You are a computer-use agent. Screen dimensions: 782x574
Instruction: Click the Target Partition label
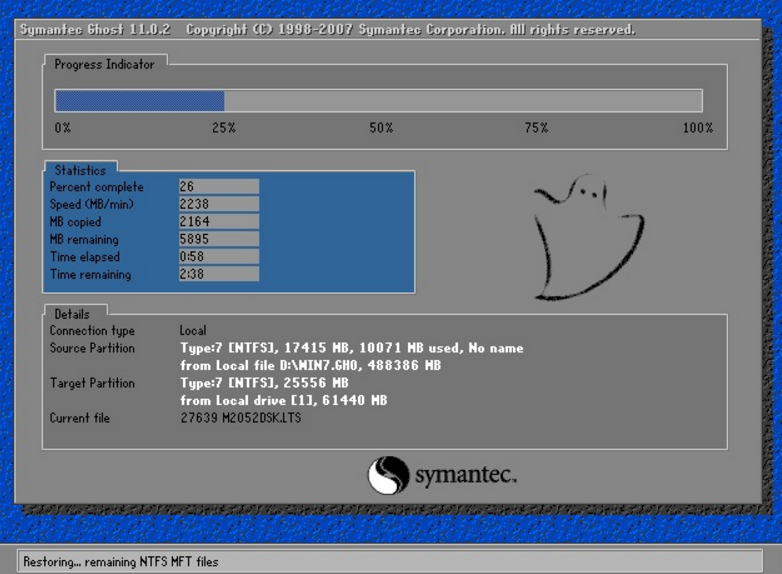pyautogui.click(x=92, y=383)
